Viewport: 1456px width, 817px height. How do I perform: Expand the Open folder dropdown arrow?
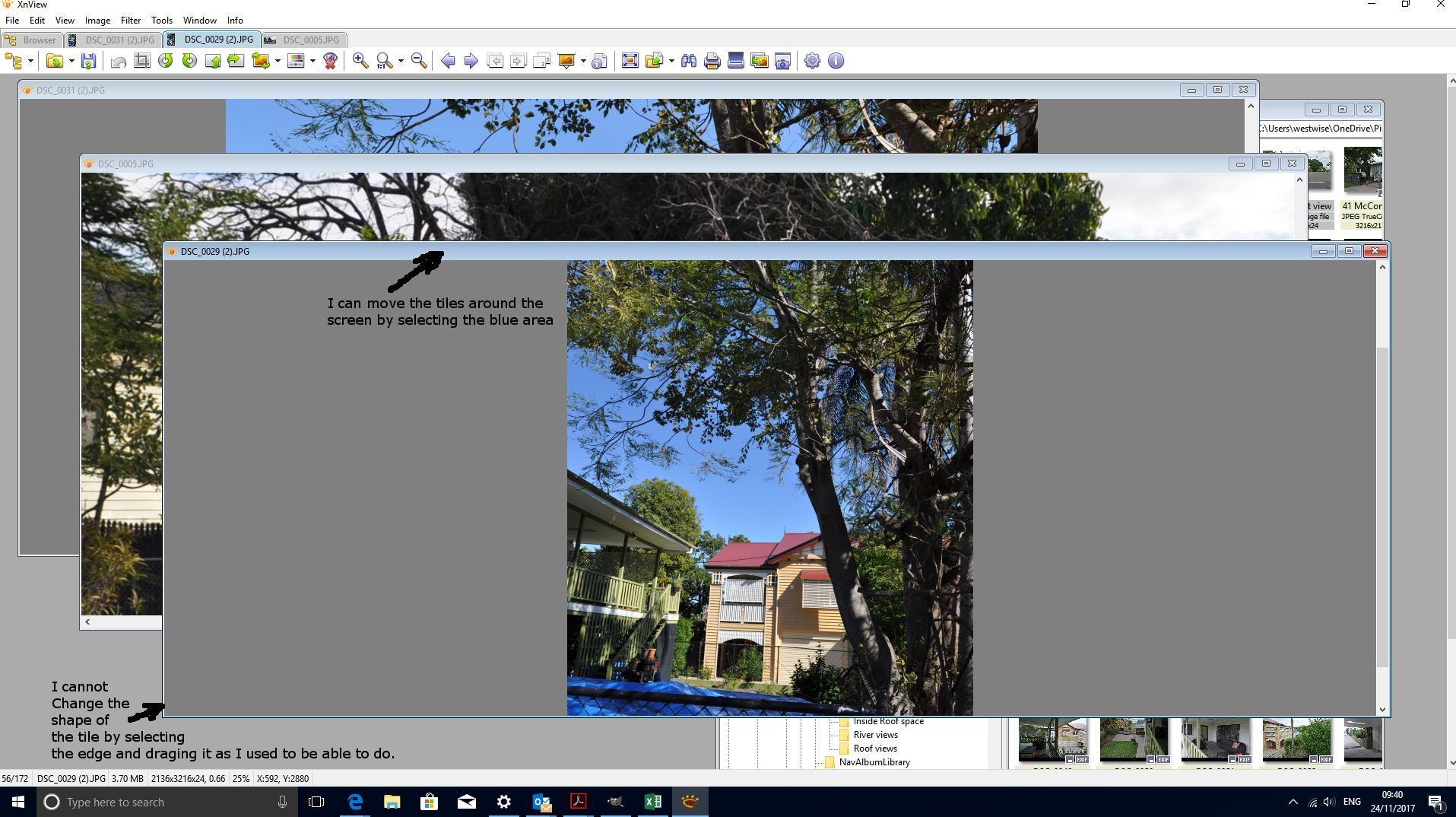71,61
